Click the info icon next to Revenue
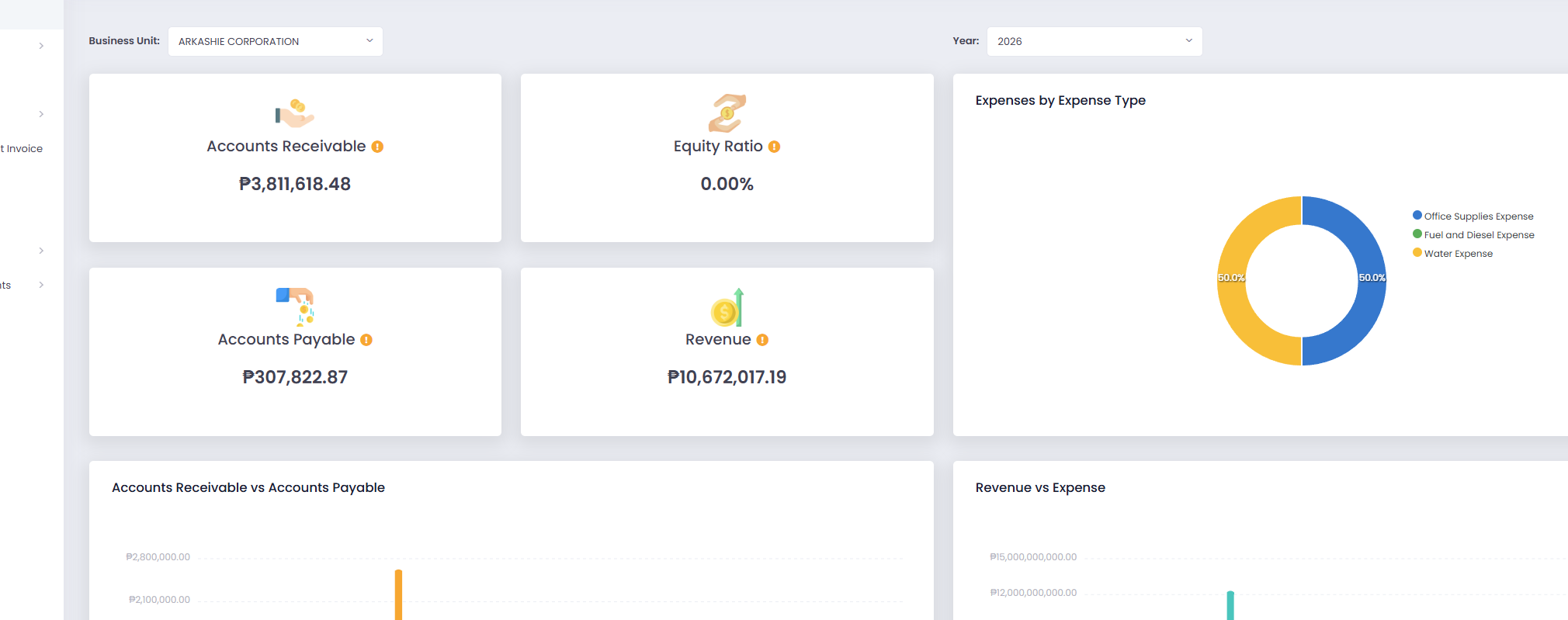Viewport: 1568px width, 620px height. pos(762,340)
